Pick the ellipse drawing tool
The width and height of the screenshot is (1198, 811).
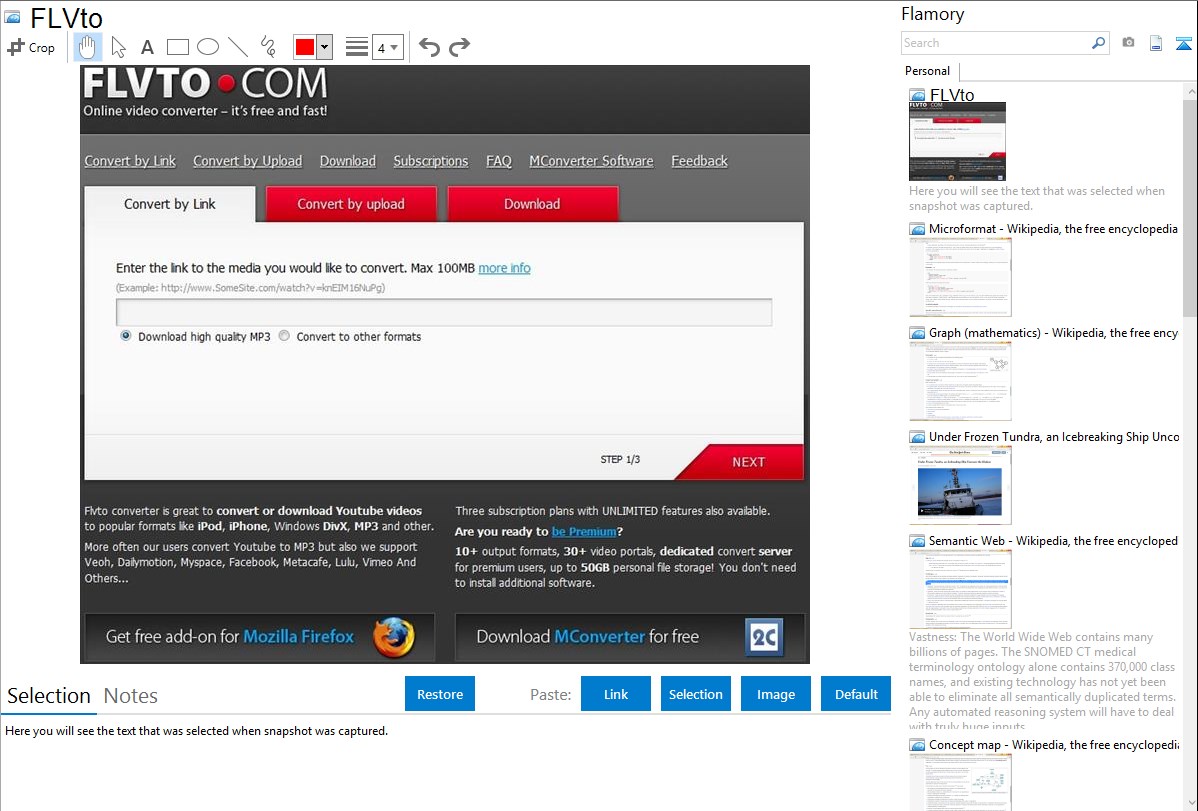[x=208, y=47]
